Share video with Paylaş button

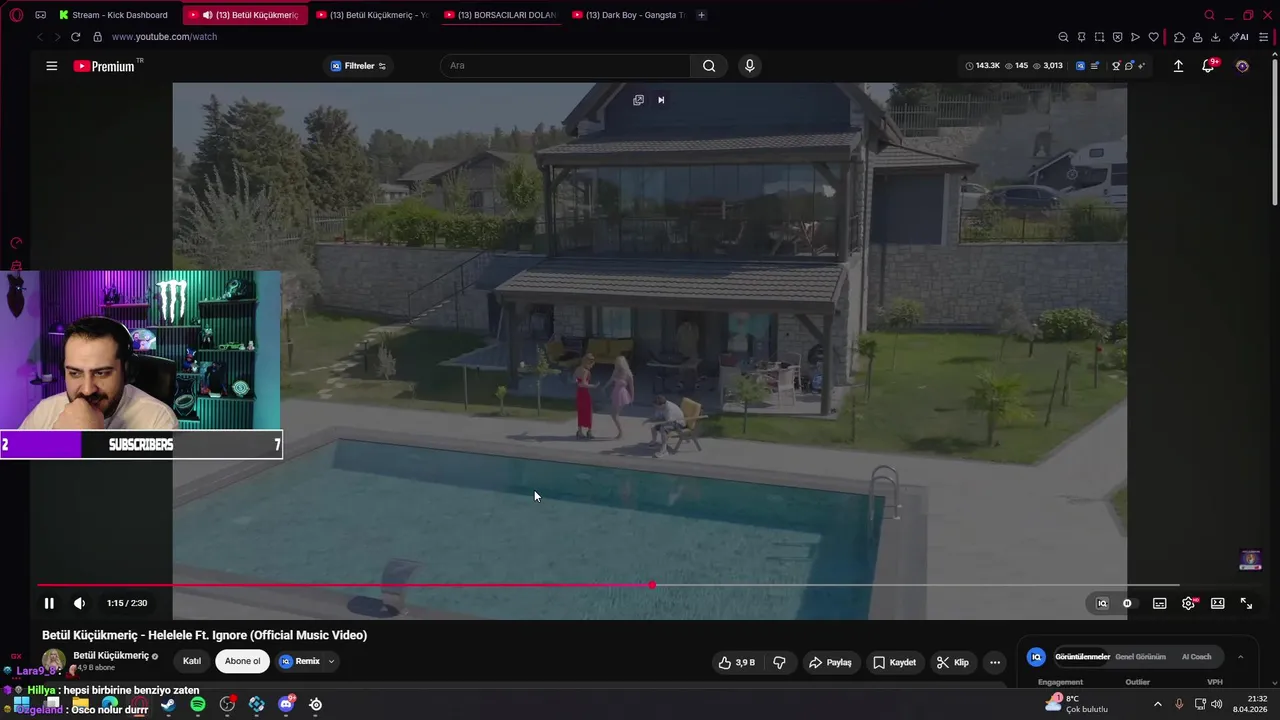[830, 662]
